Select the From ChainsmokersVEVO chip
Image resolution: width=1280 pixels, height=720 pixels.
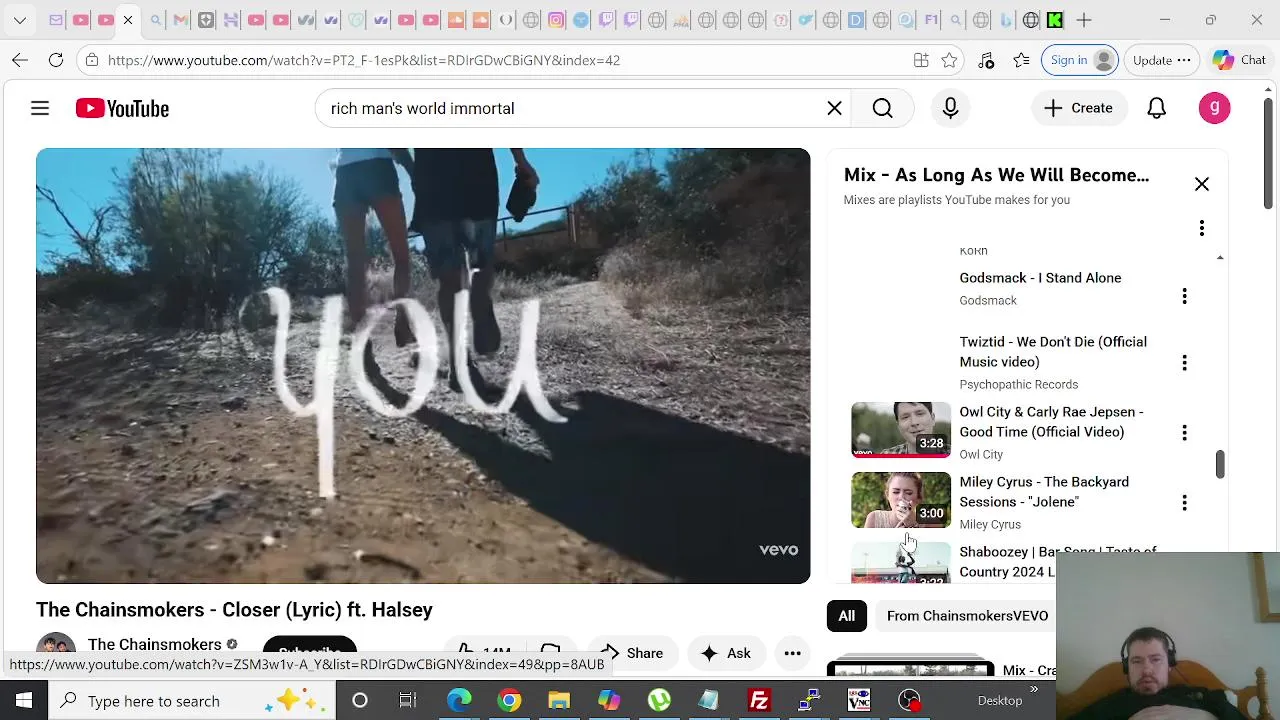[967, 616]
